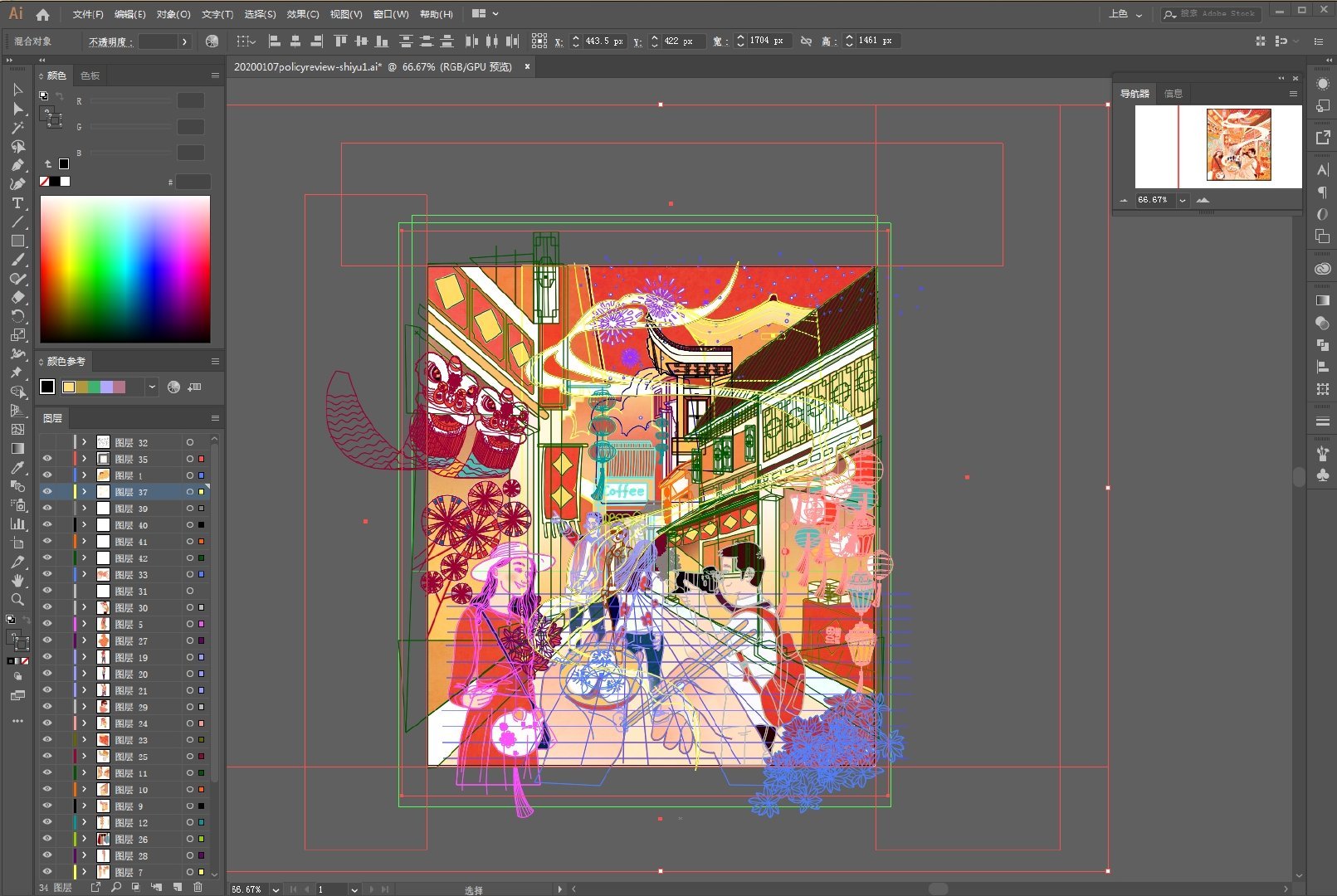Select the Hand tool
This screenshot has width=1337, height=896.
coord(17,581)
